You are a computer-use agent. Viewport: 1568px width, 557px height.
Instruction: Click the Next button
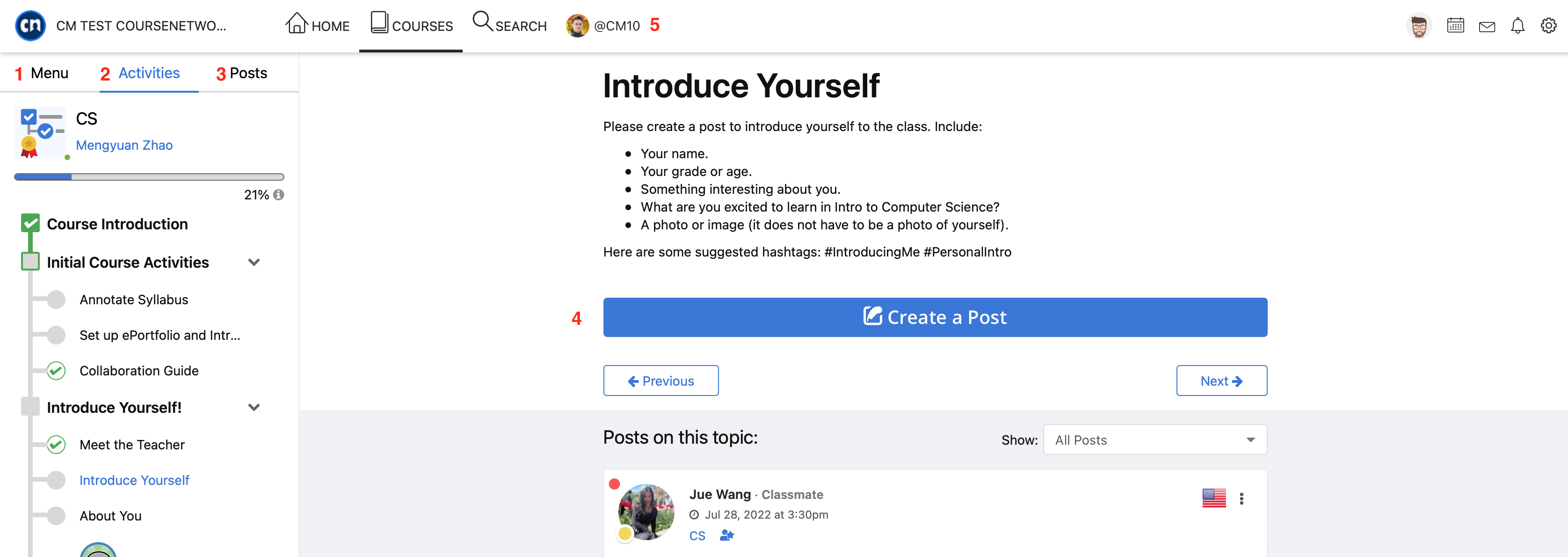point(1221,381)
